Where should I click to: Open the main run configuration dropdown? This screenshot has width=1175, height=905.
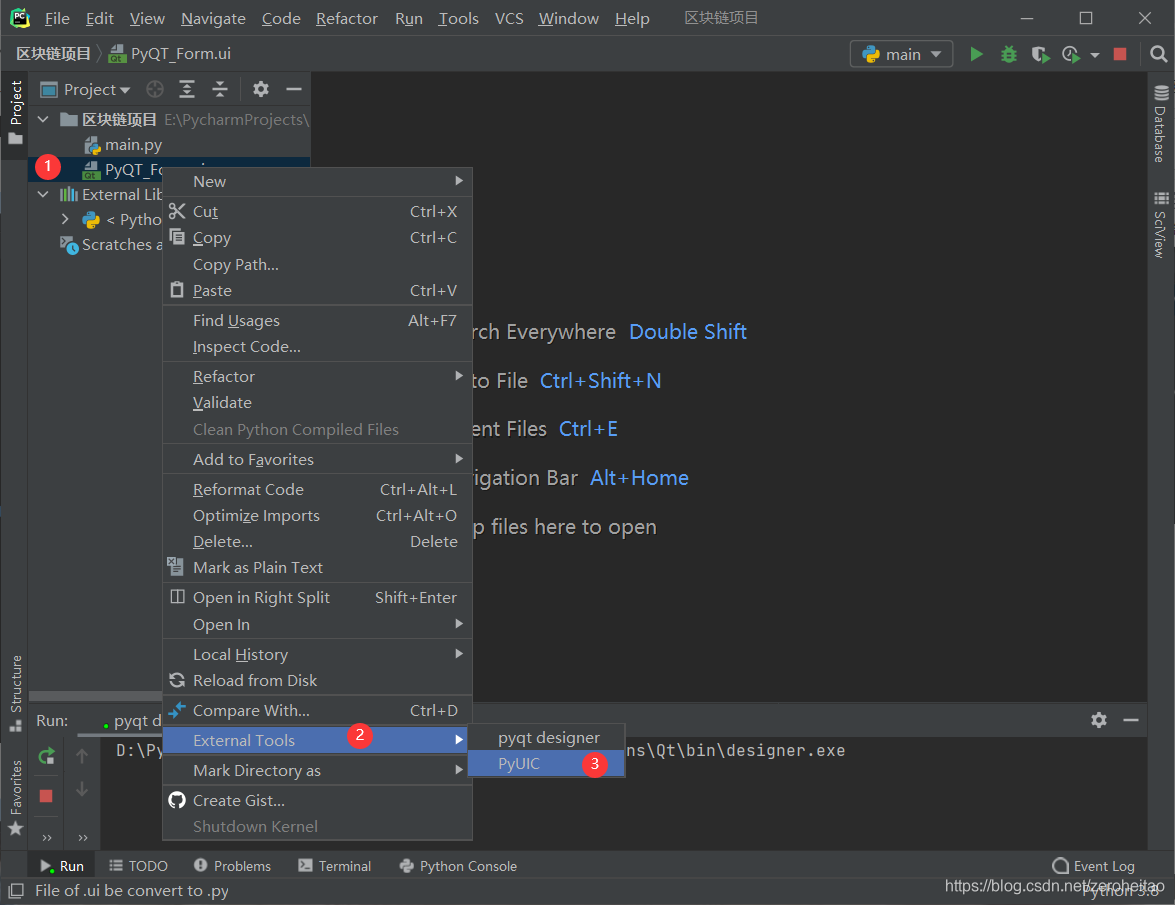coord(901,54)
